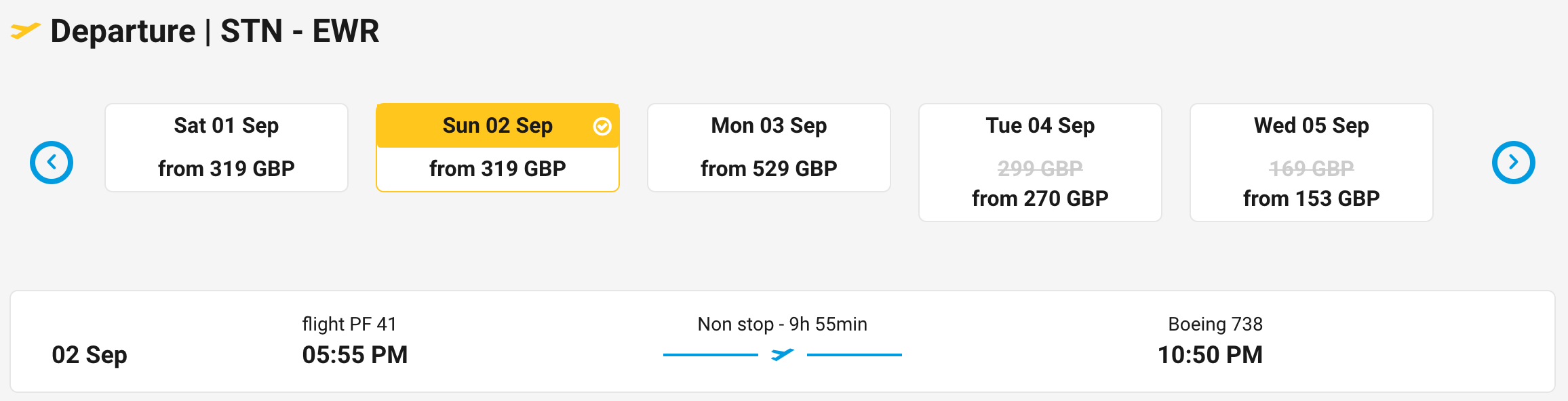1568x401 pixels.
Task: Show later dates with right arrow
Action: click(1513, 163)
